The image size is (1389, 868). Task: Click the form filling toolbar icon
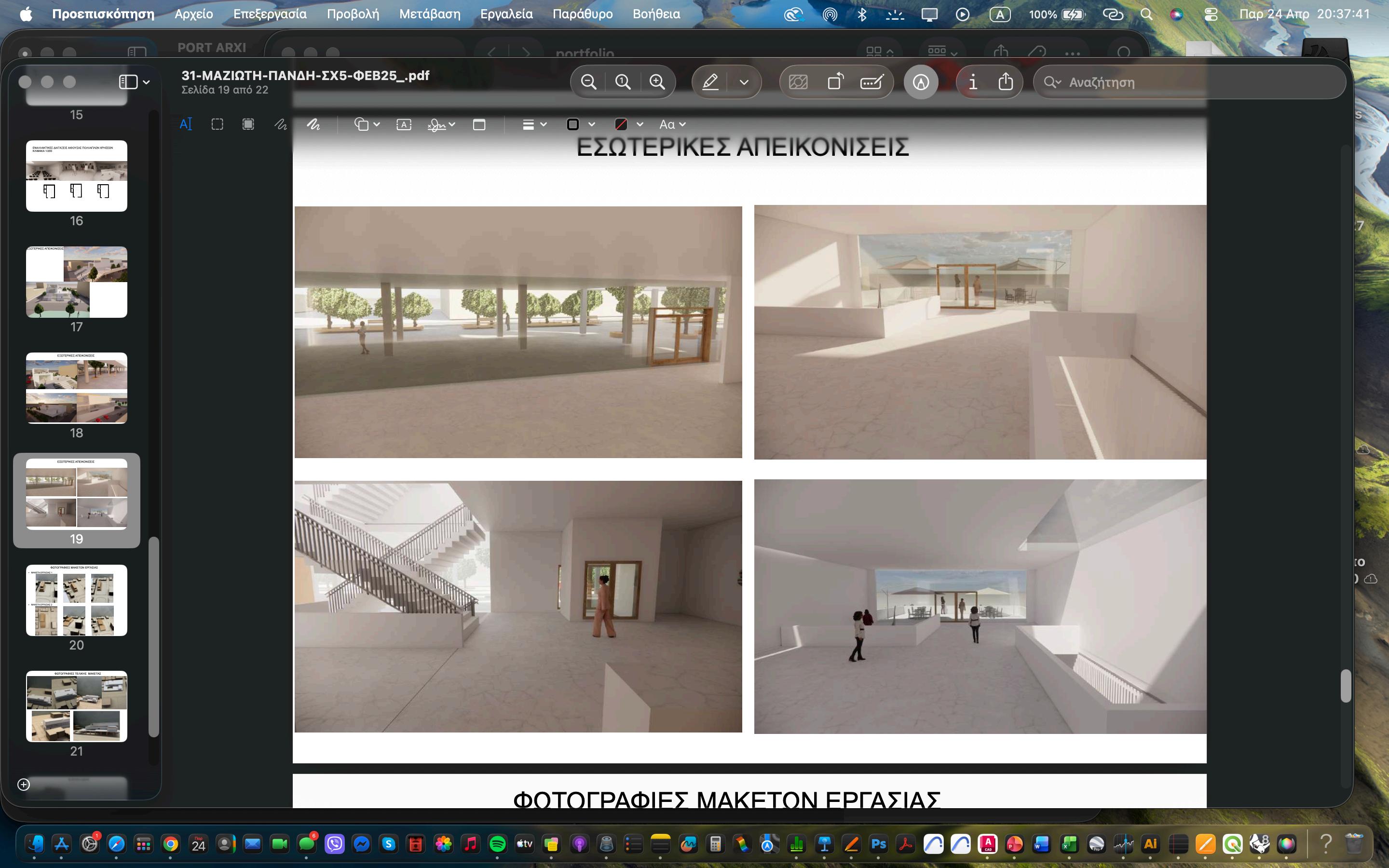point(872,82)
